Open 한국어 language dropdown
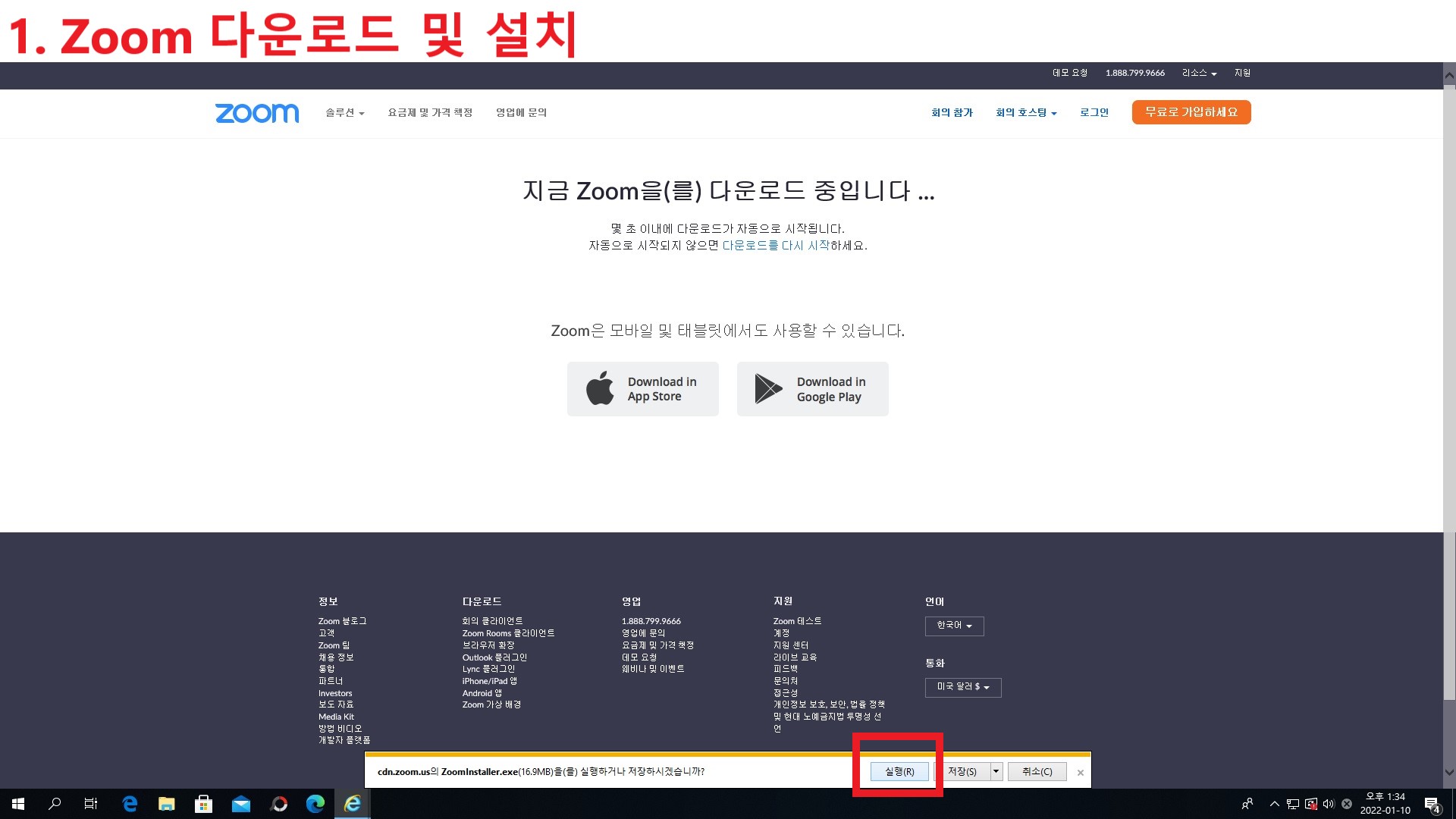 tap(954, 626)
